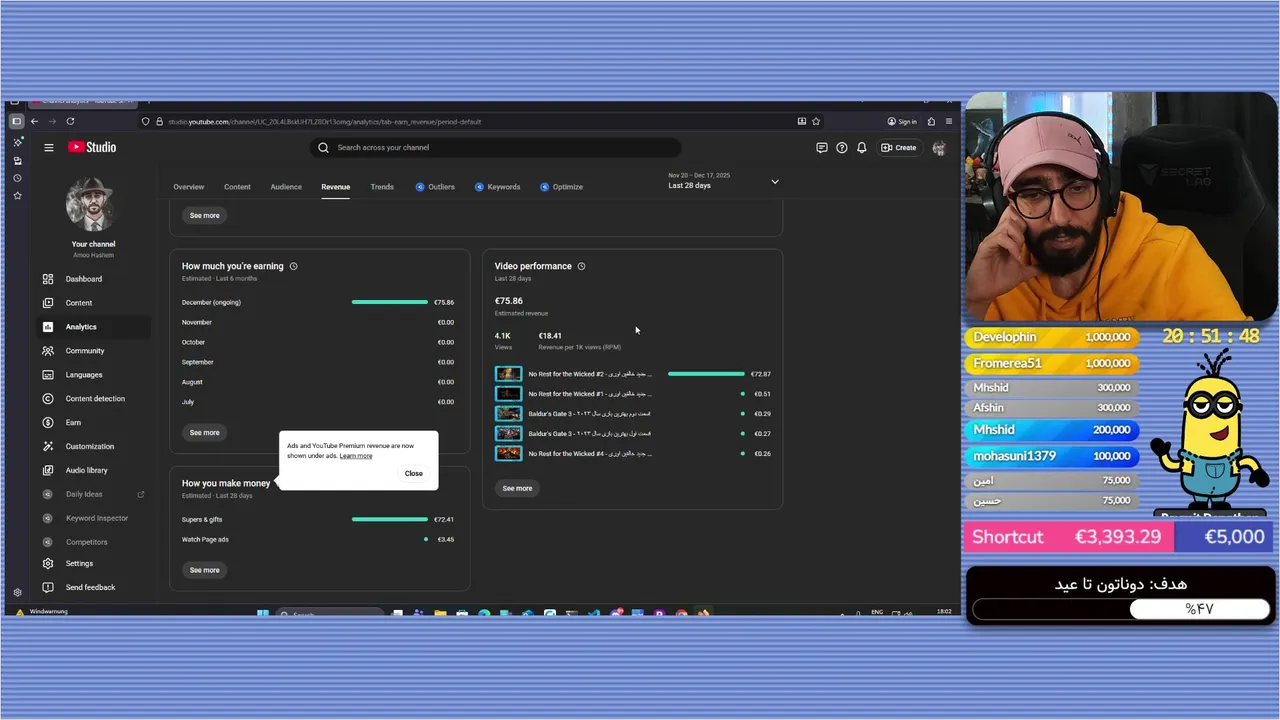Bookmark this page with the star in address bar
The image size is (1280, 720).
[x=816, y=121]
